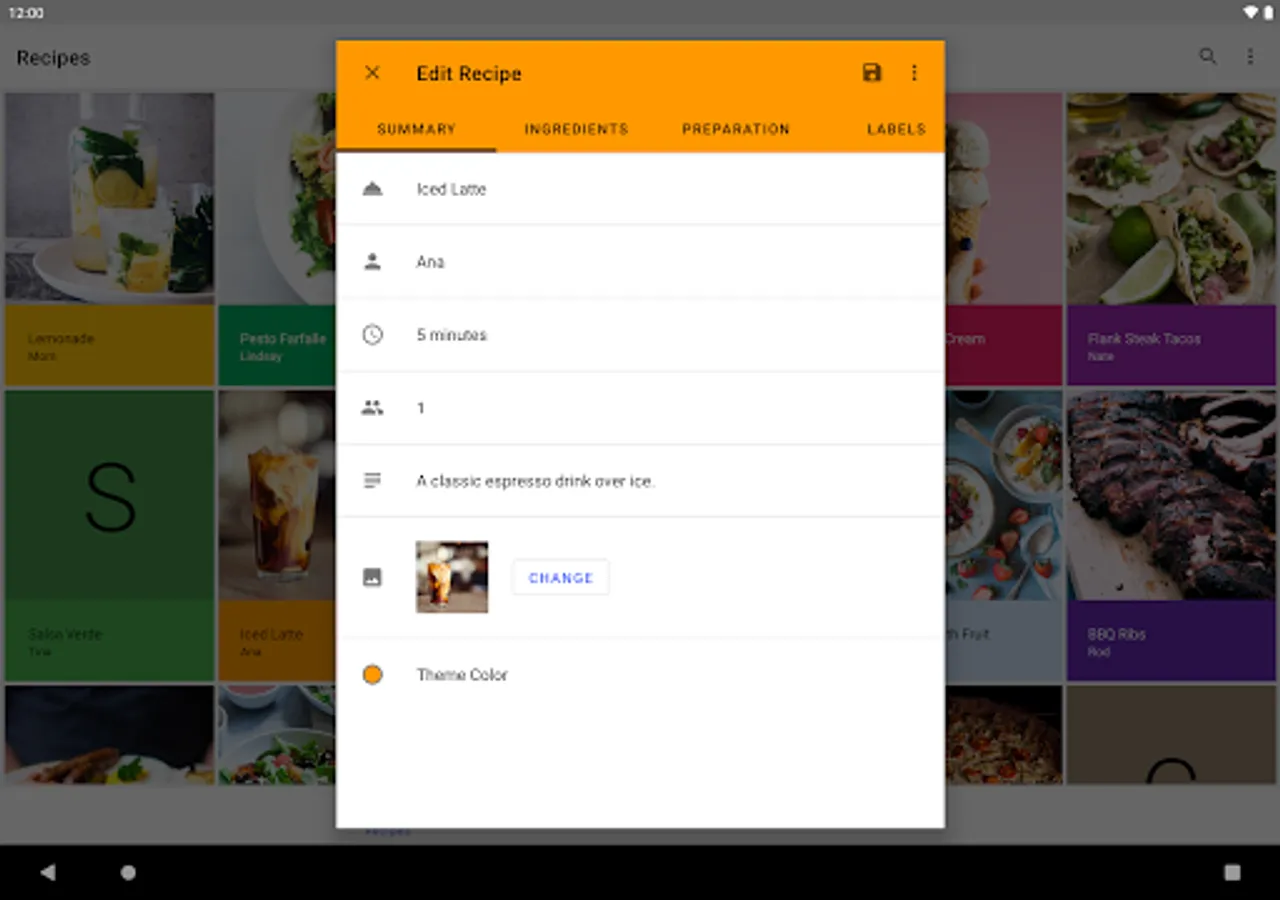The width and height of the screenshot is (1280, 900).
Task: Click the image icon beside the thumbnail
Action: tap(373, 577)
